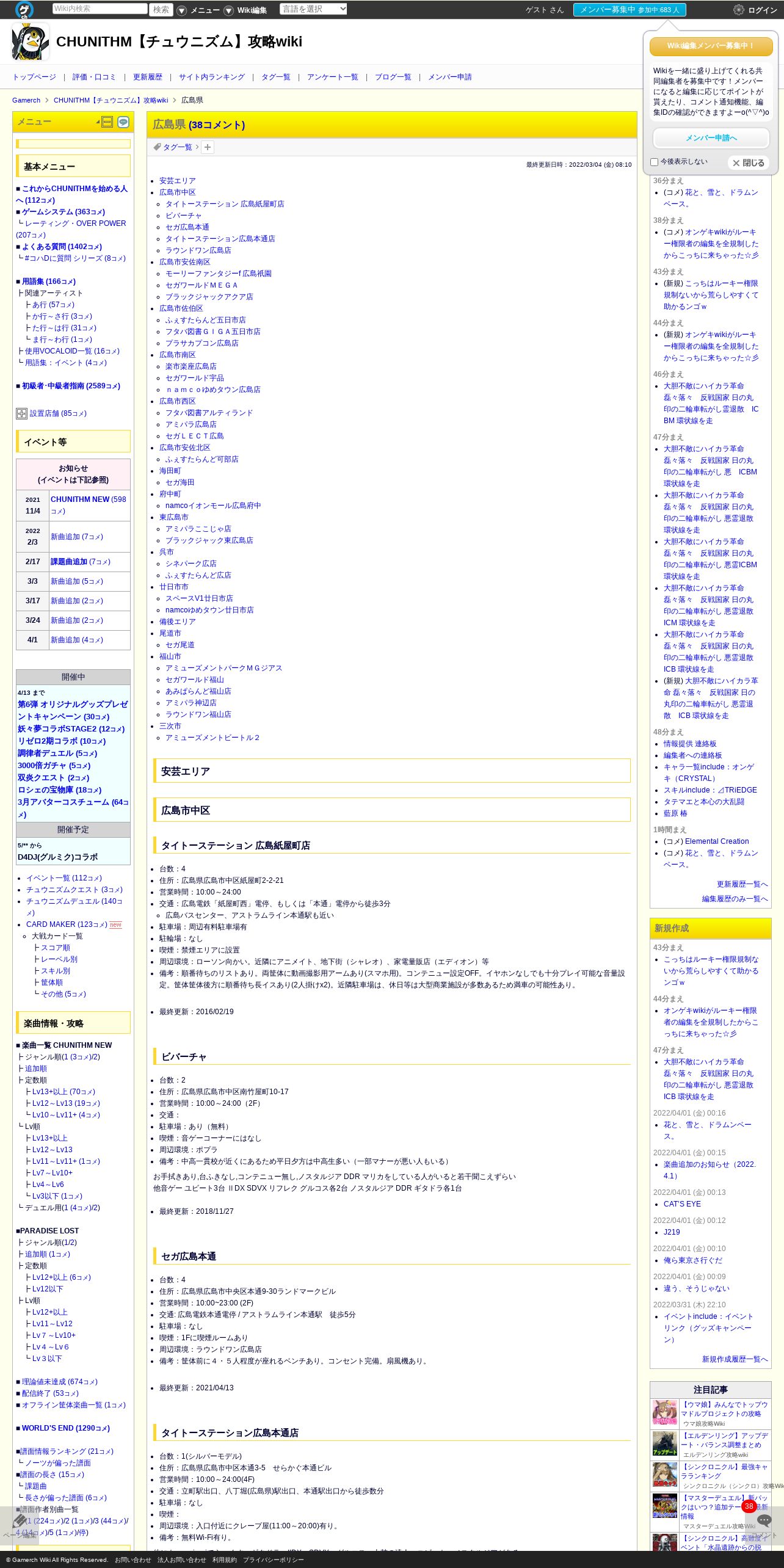784x1568 pixels.
Task: Open 用語集 sidebar link
Action: (x=49, y=281)
